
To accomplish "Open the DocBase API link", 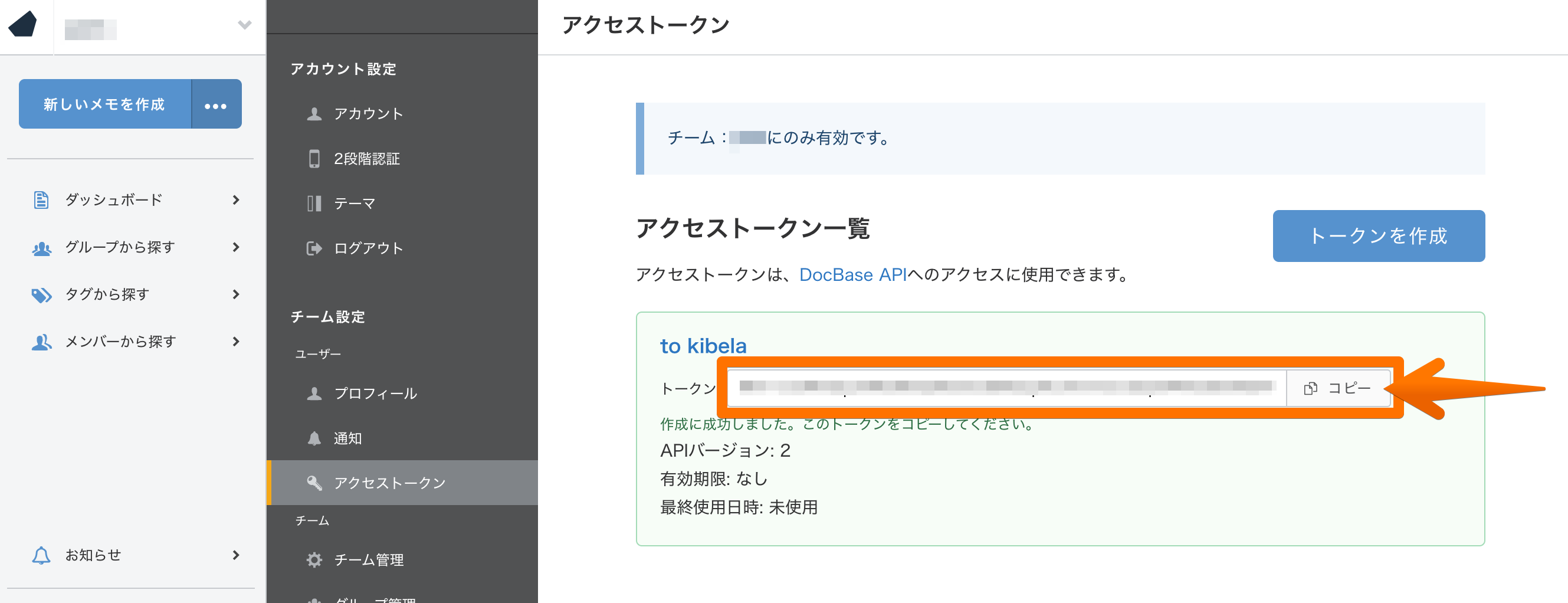I will [x=852, y=276].
